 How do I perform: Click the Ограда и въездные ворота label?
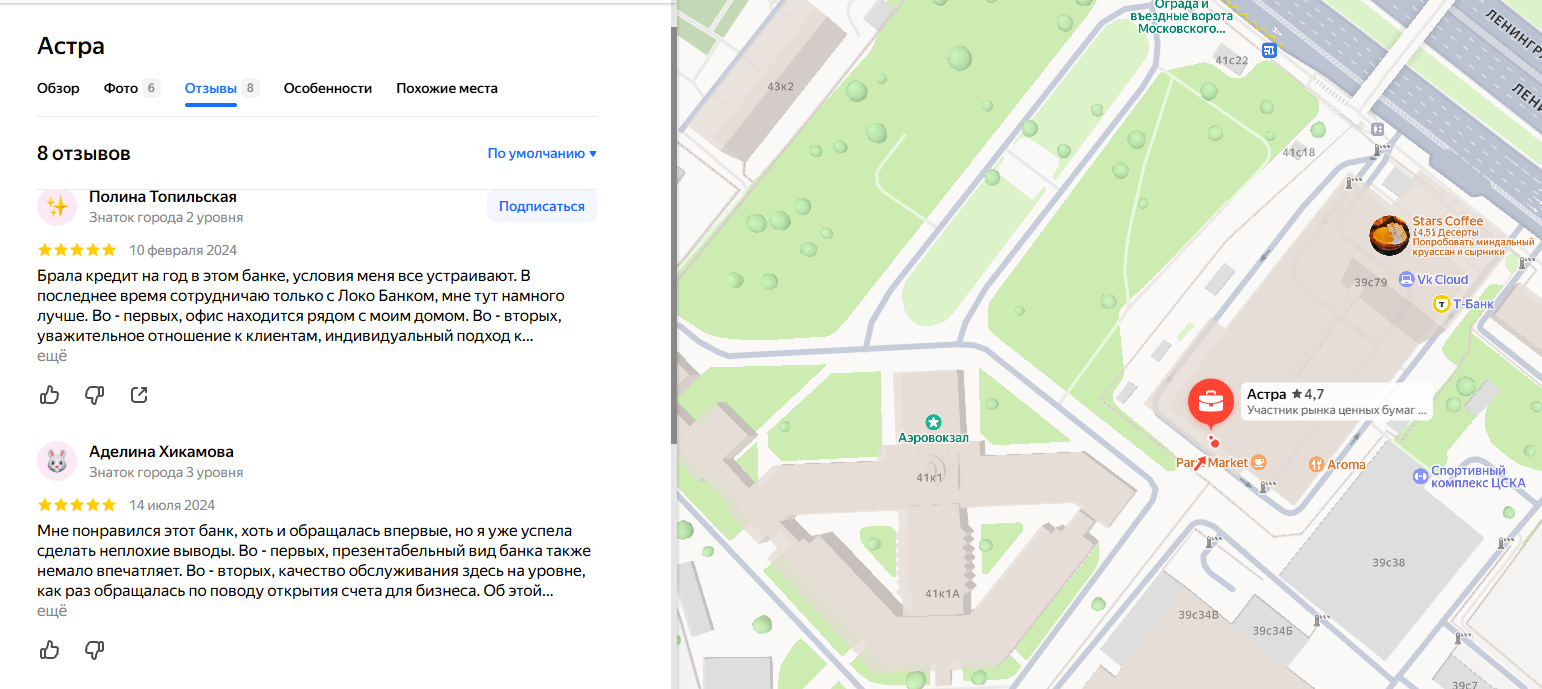tap(1182, 17)
